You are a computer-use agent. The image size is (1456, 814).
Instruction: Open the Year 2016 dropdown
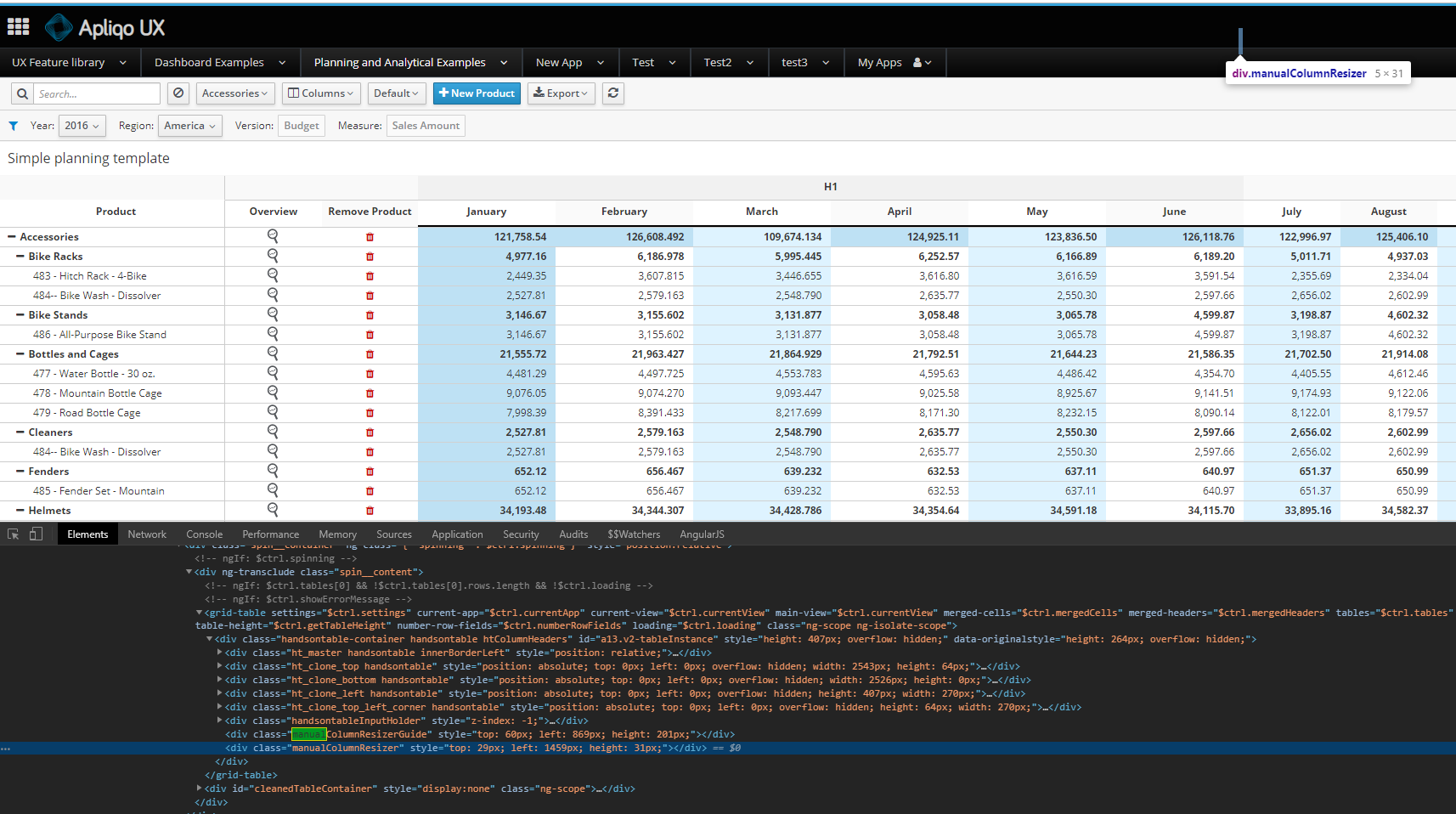pyautogui.click(x=82, y=126)
